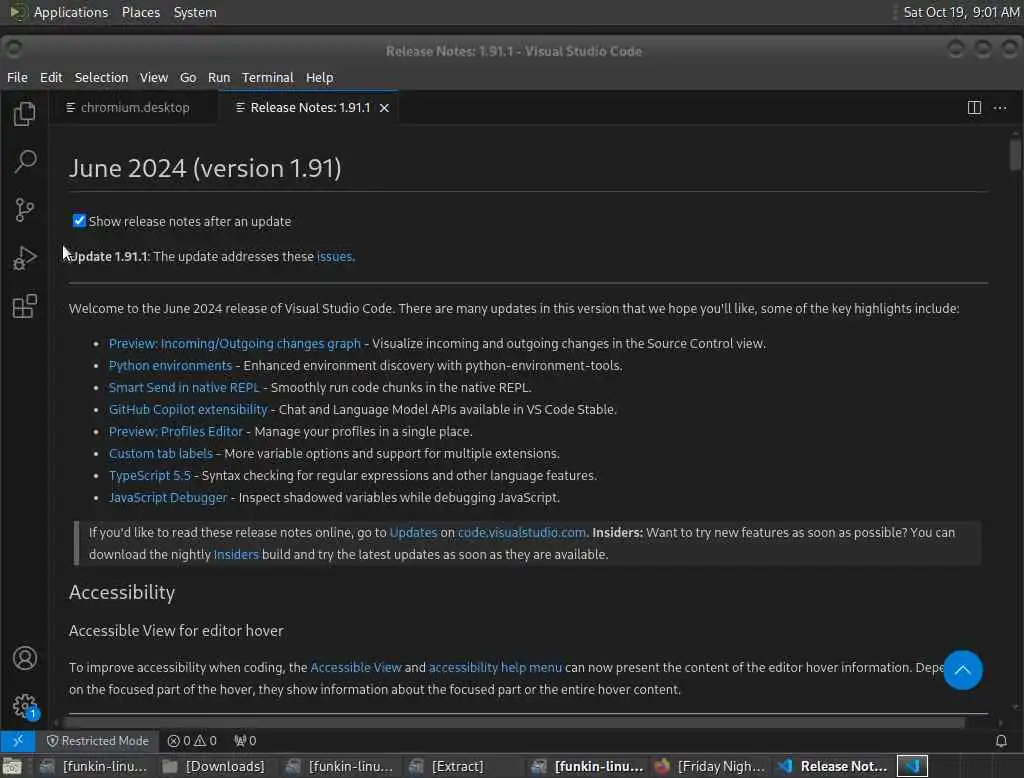Switch to Friday Nigh... Firefox taskbar window
This screenshot has width=1024, height=778.
pyautogui.click(x=709, y=766)
